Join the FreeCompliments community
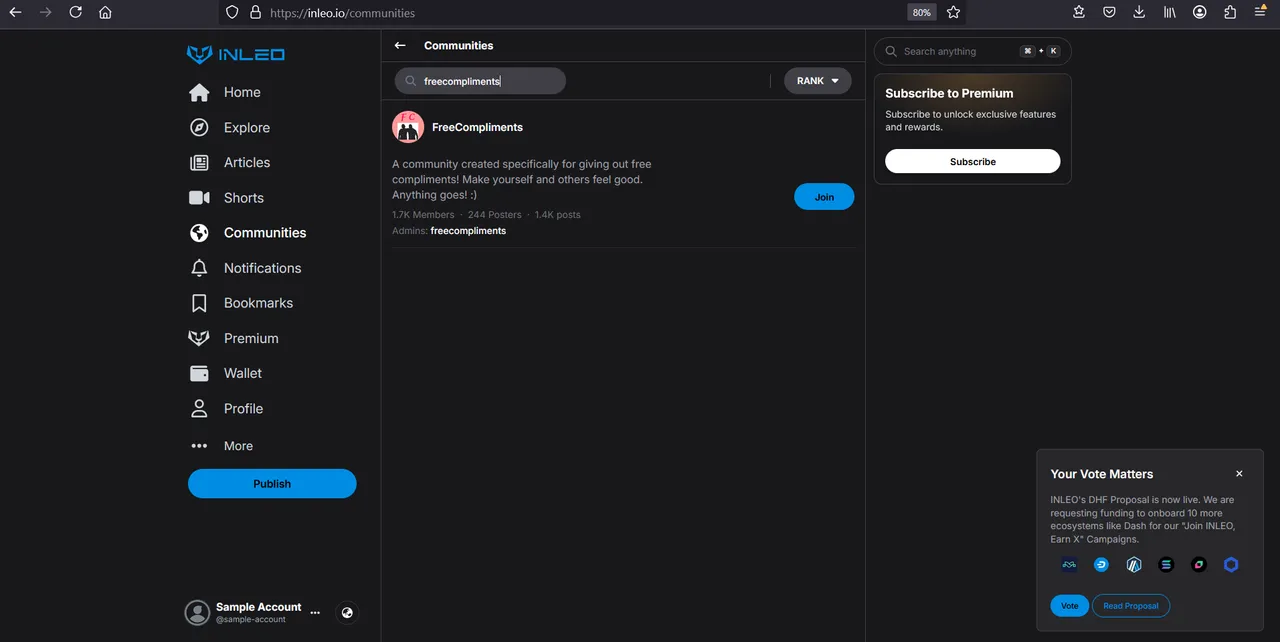Viewport: 1280px width, 642px height. [x=824, y=197]
